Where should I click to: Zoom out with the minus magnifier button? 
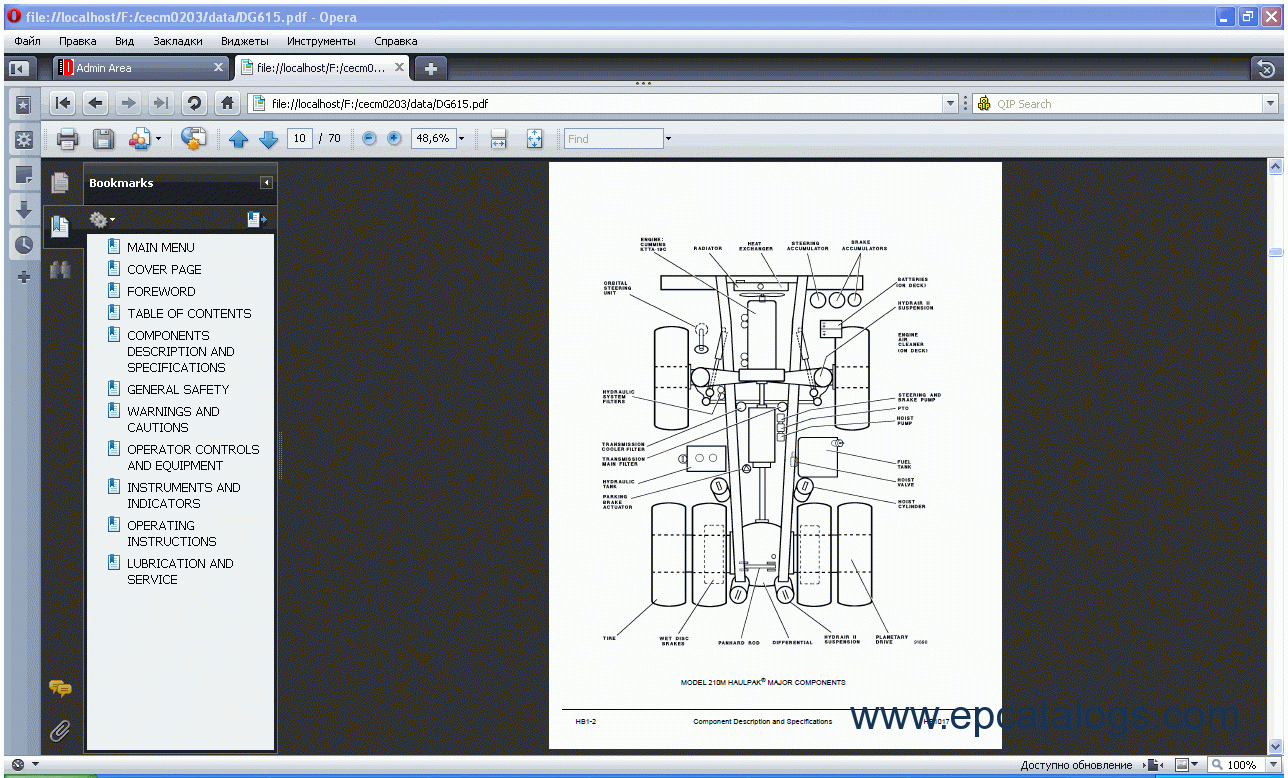tap(369, 138)
